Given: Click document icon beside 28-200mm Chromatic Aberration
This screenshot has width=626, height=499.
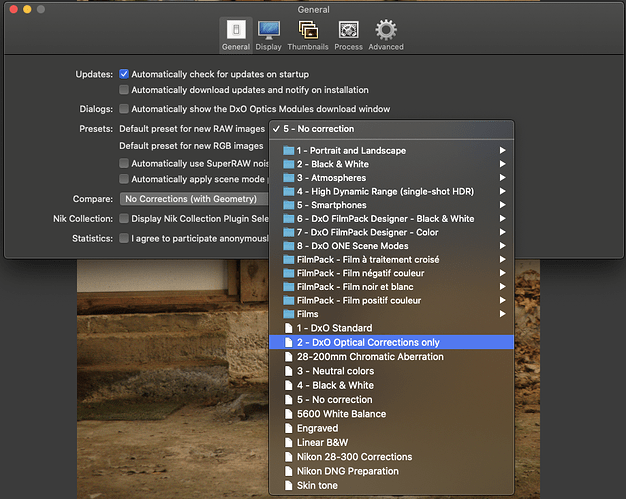Looking at the screenshot, I should [x=288, y=357].
